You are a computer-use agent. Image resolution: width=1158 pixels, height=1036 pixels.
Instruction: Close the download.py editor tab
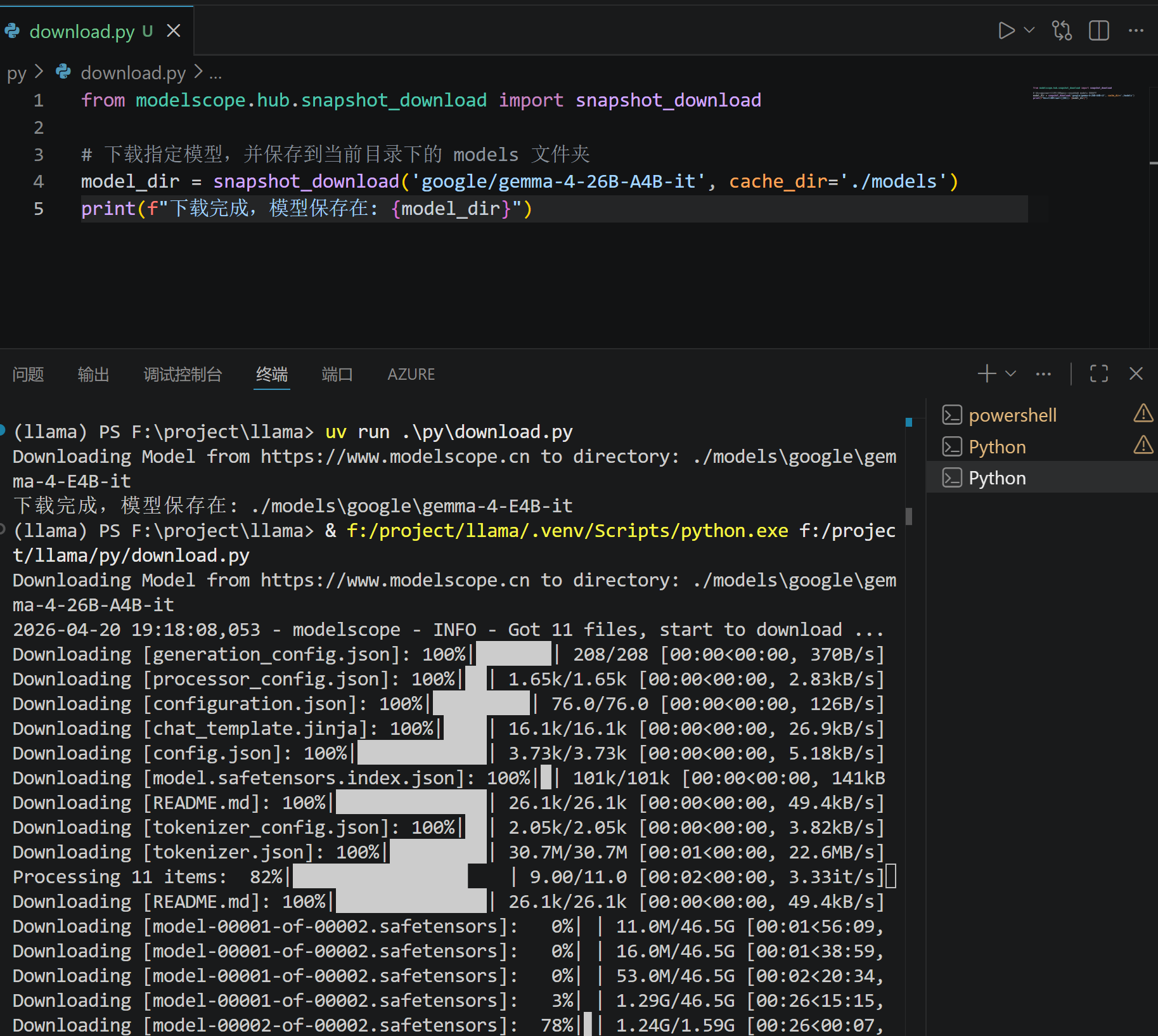click(174, 30)
